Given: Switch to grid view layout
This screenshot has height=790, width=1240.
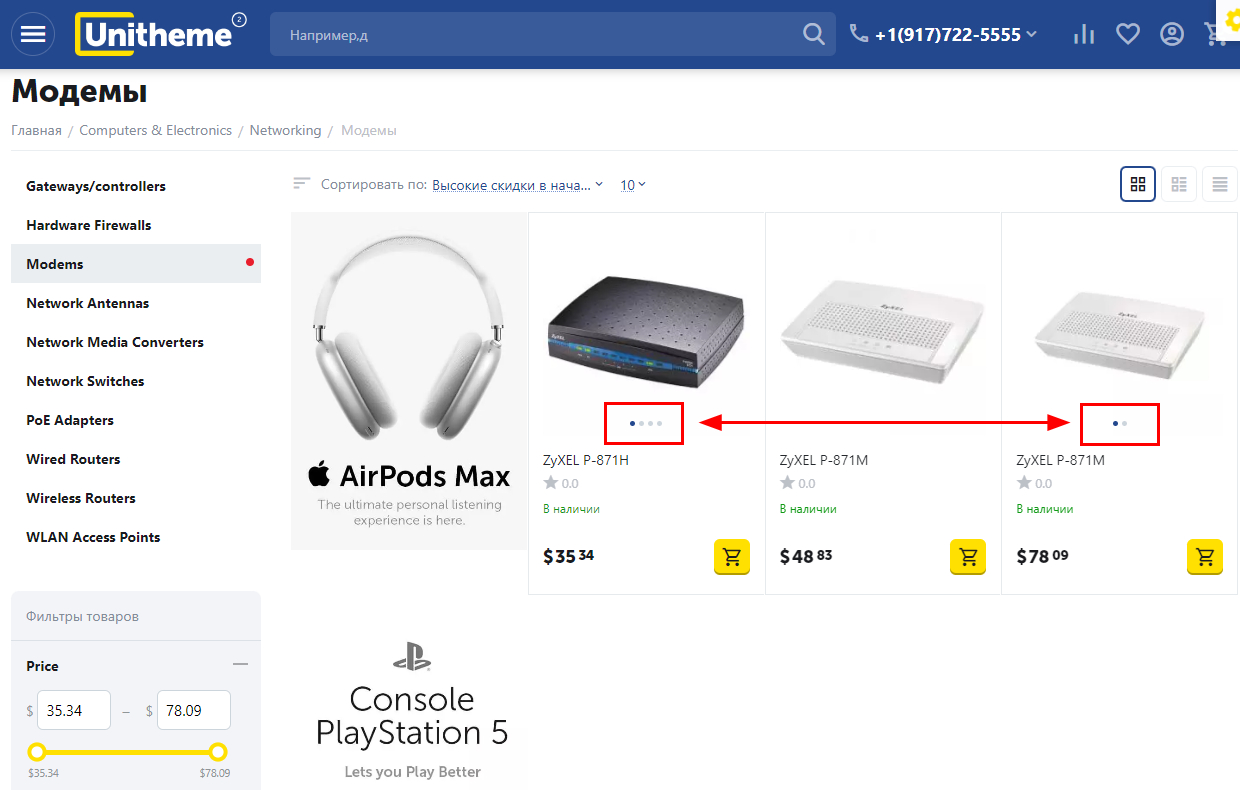Looking at the screenshot, I should click(1137, 184).
